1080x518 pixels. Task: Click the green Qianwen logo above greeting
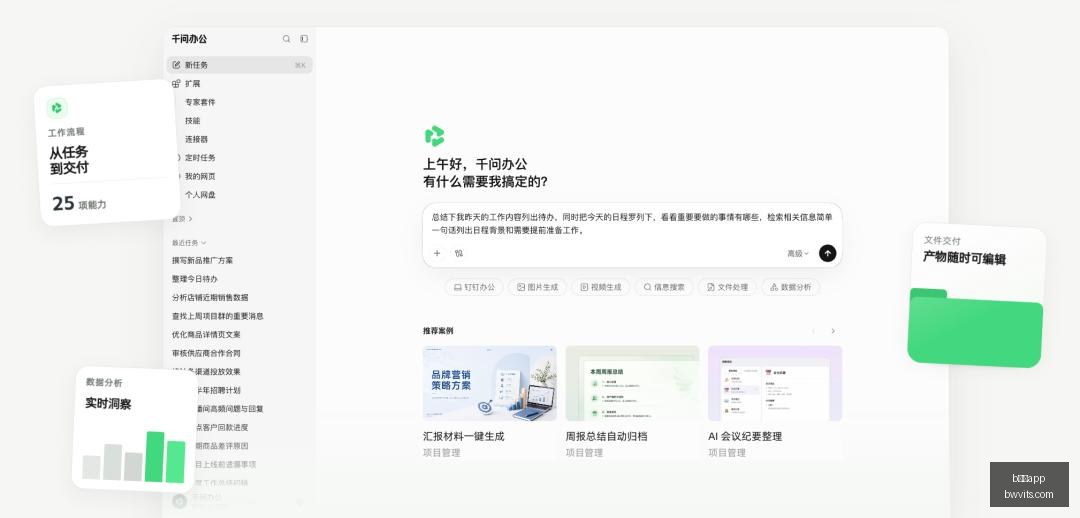pyautogui.click(x=435, y=136)
